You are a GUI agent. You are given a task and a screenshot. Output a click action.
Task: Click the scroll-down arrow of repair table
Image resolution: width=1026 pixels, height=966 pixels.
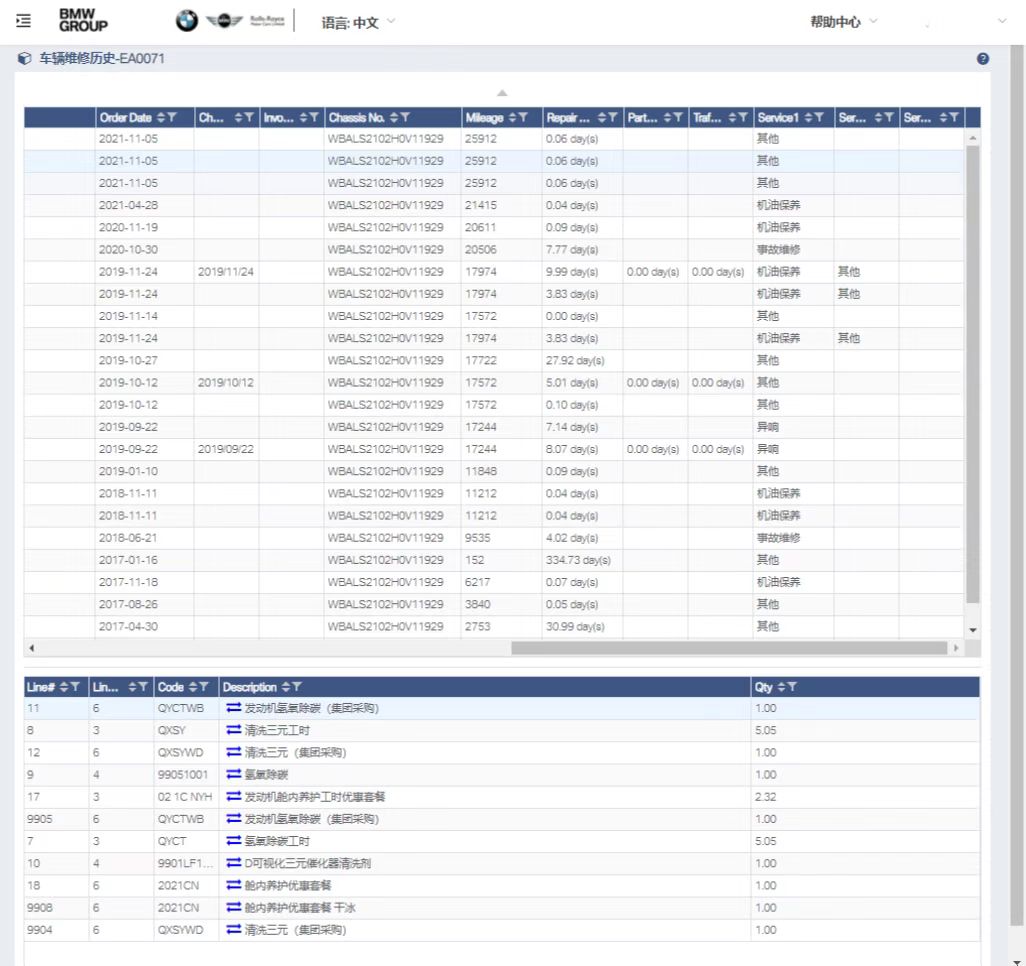[973, 630]
